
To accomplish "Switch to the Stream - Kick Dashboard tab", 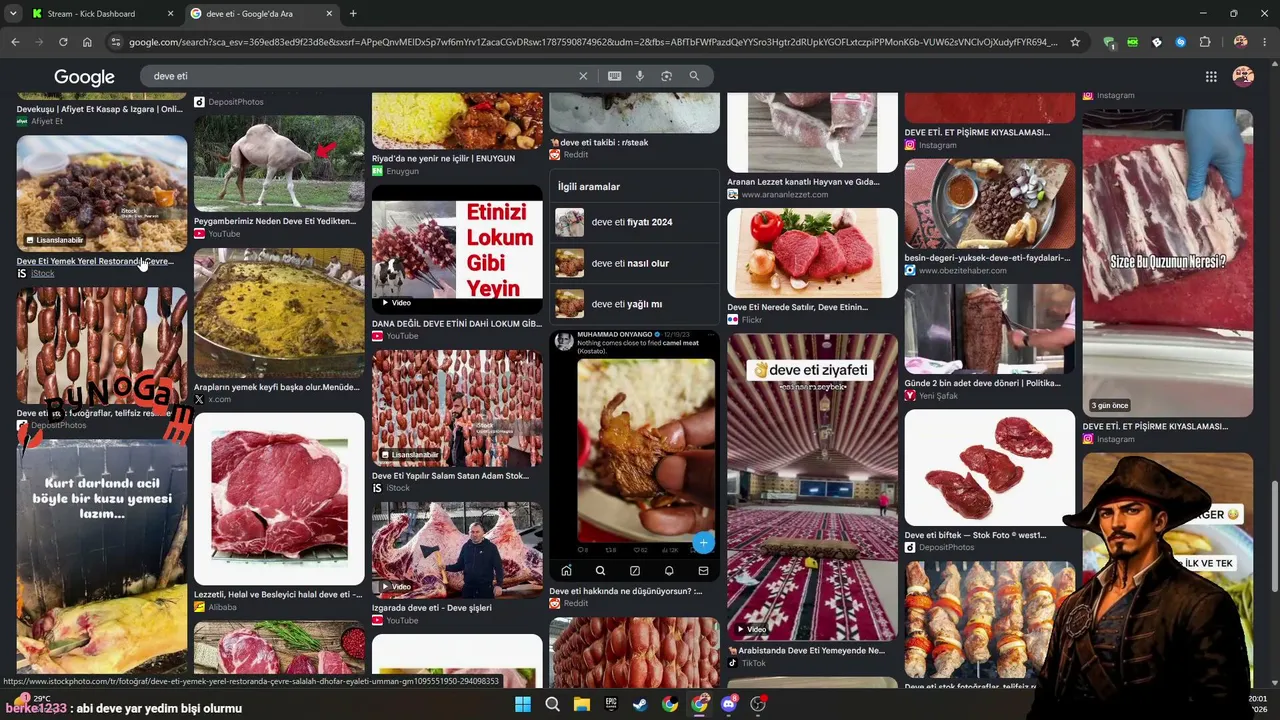I will tap(102, 14).
